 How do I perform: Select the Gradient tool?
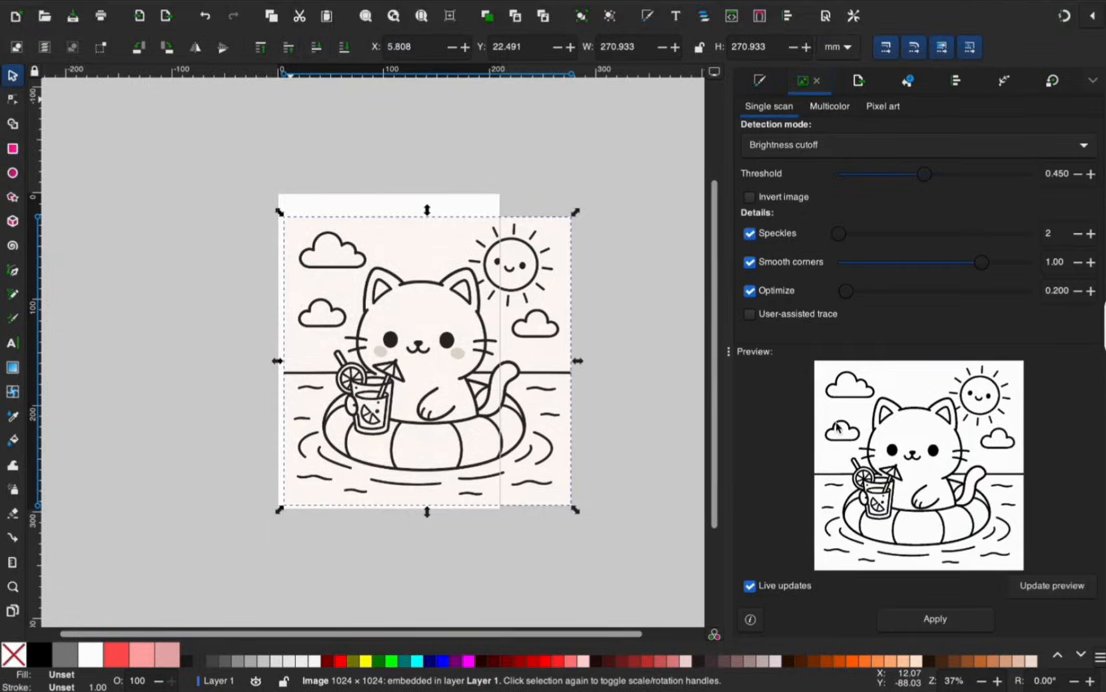pyautogui.click(x=12, y=368)
